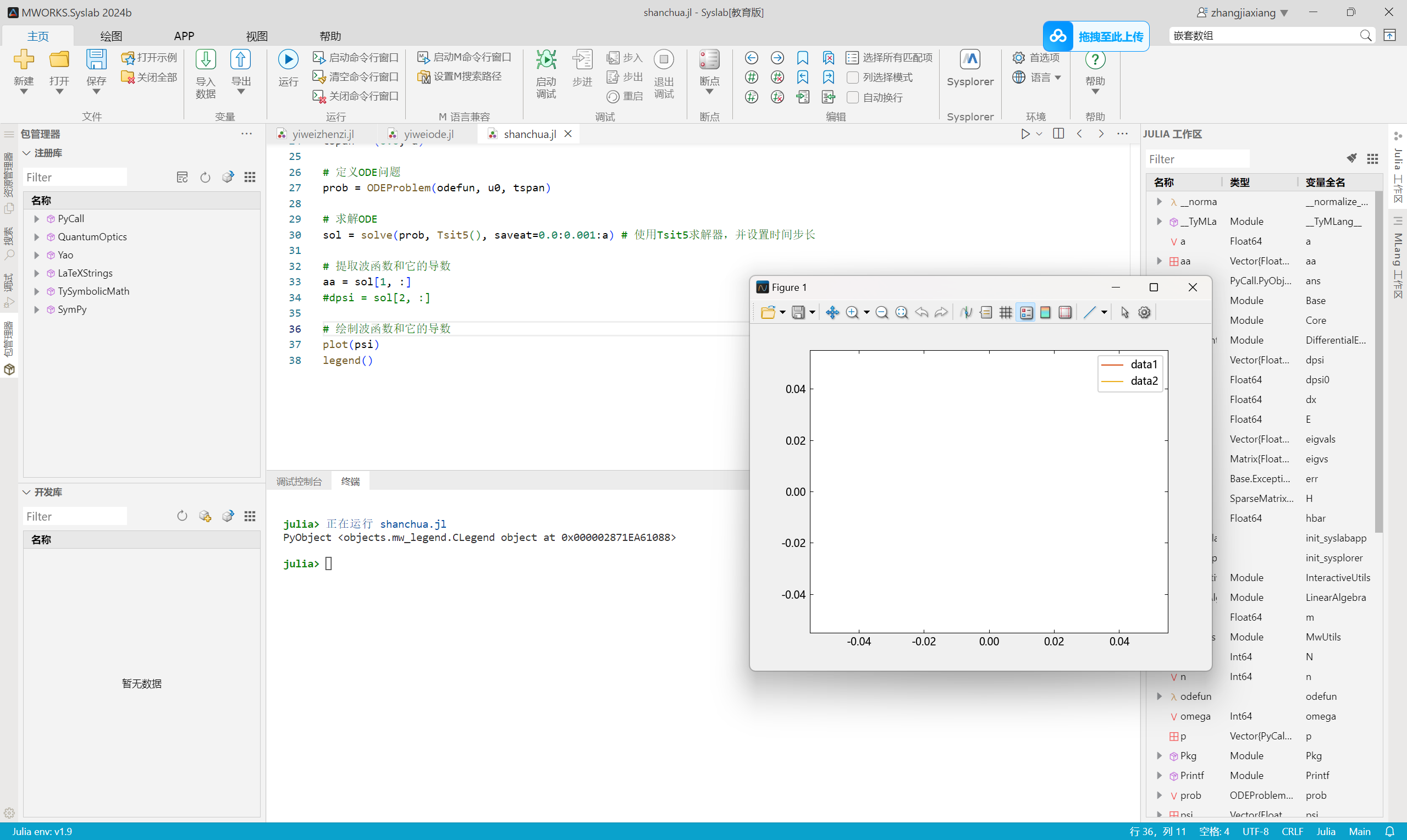Click the 保存 (save) disk icon
Viewport: 1407px width, 840px height.
coord(96,59)
